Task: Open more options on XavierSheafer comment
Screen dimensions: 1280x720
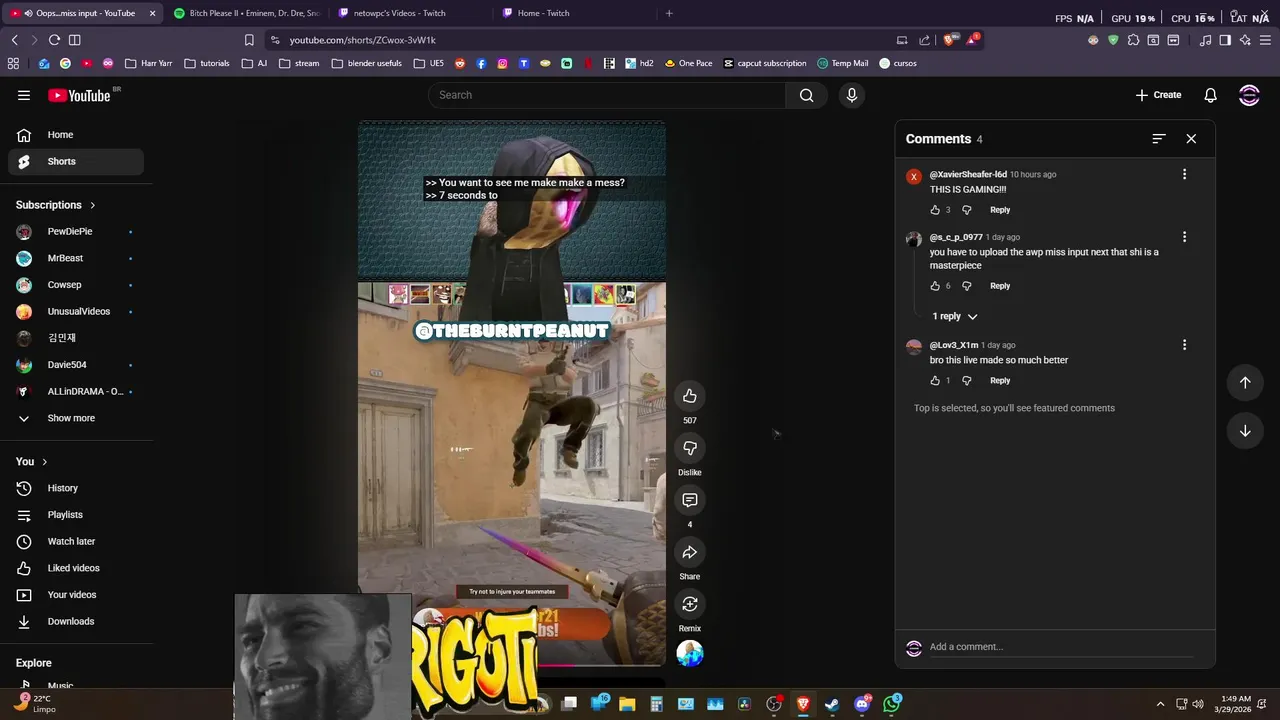Action: pos(1184,174)
